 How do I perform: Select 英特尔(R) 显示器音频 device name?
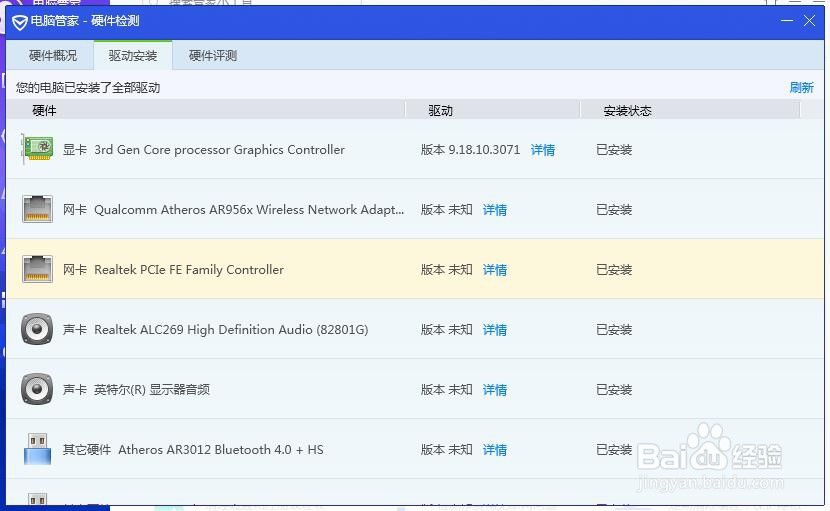tap(152, 390)
